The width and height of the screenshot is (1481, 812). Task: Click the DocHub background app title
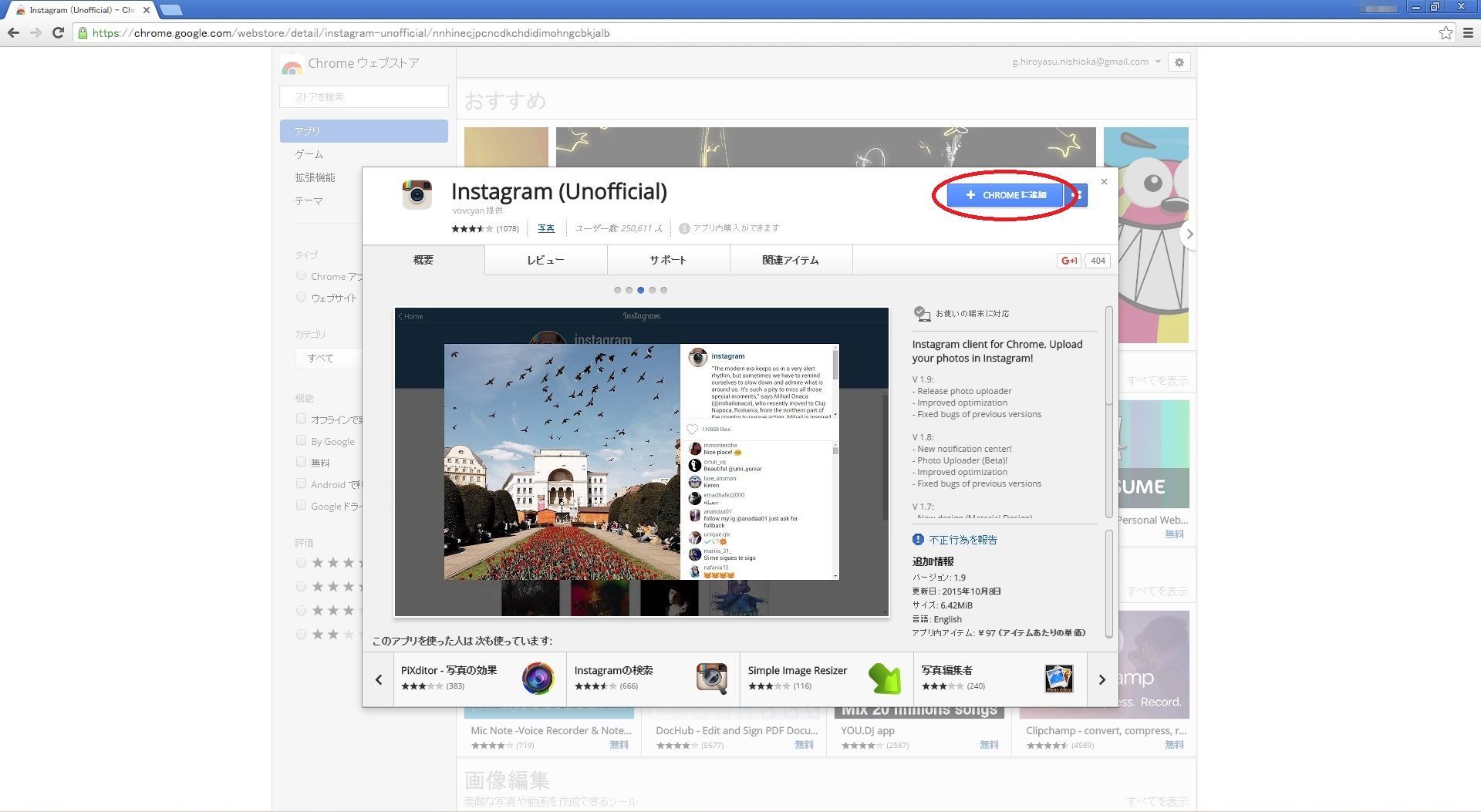pyautogui.click(x=737, y=730)
